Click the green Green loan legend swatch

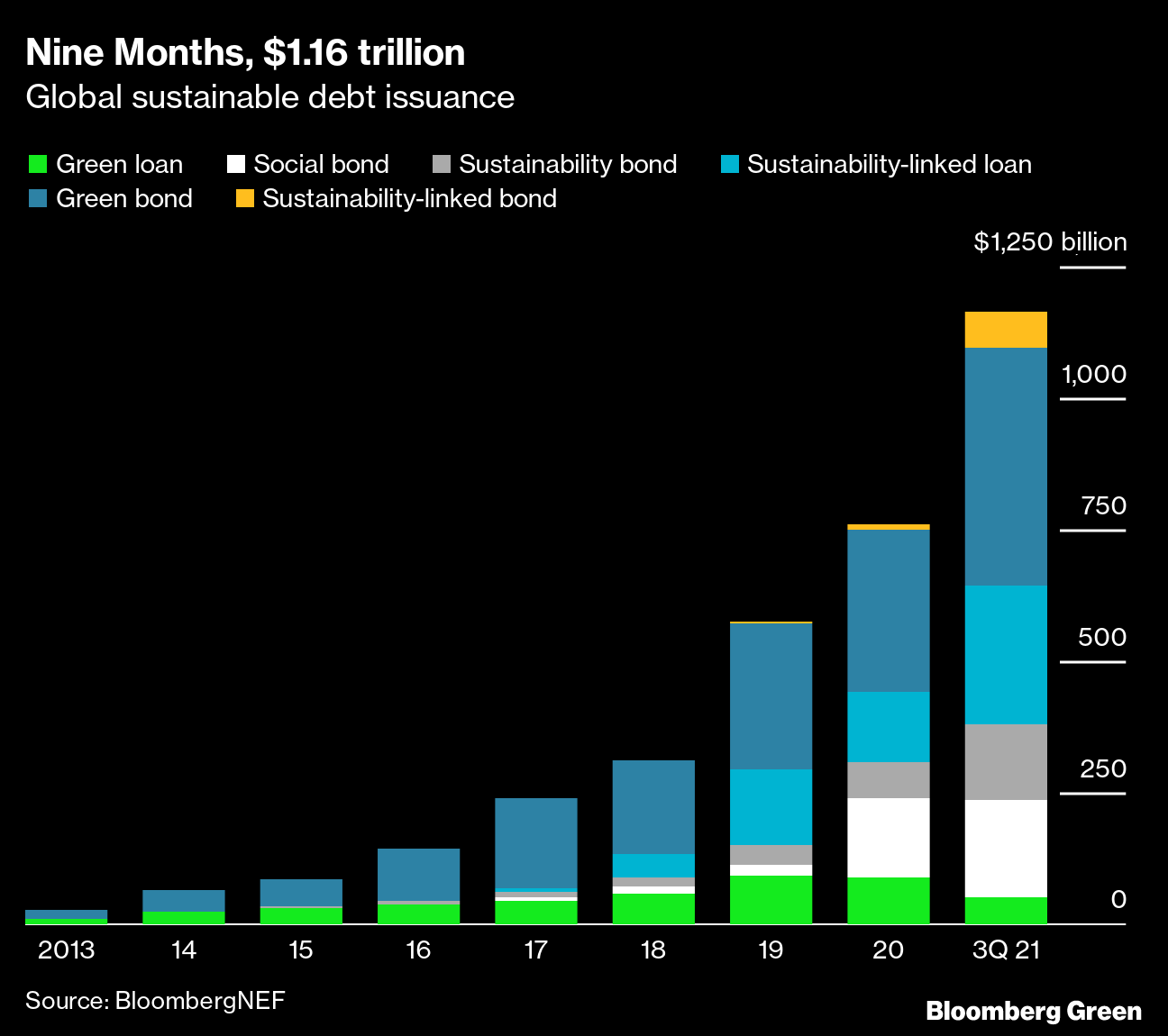tap(37, 164)
